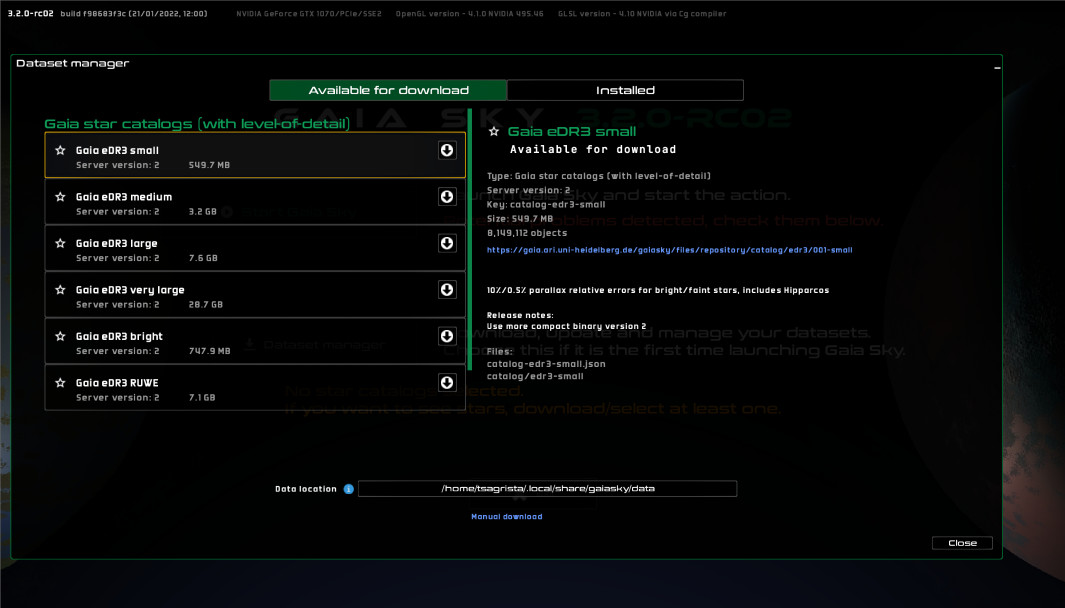Click the catalog/edr3-small file entry

pyautogui.click(x=535, y=376)
